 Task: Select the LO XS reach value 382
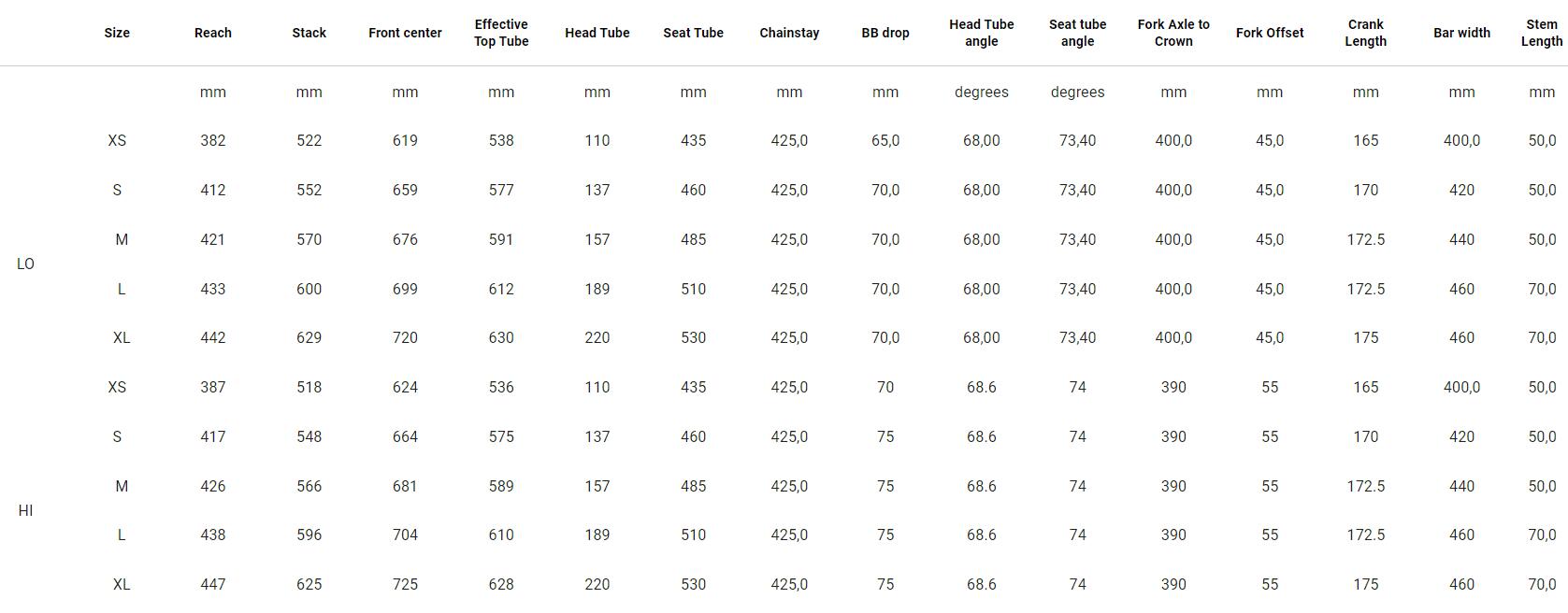click(212, 140)
